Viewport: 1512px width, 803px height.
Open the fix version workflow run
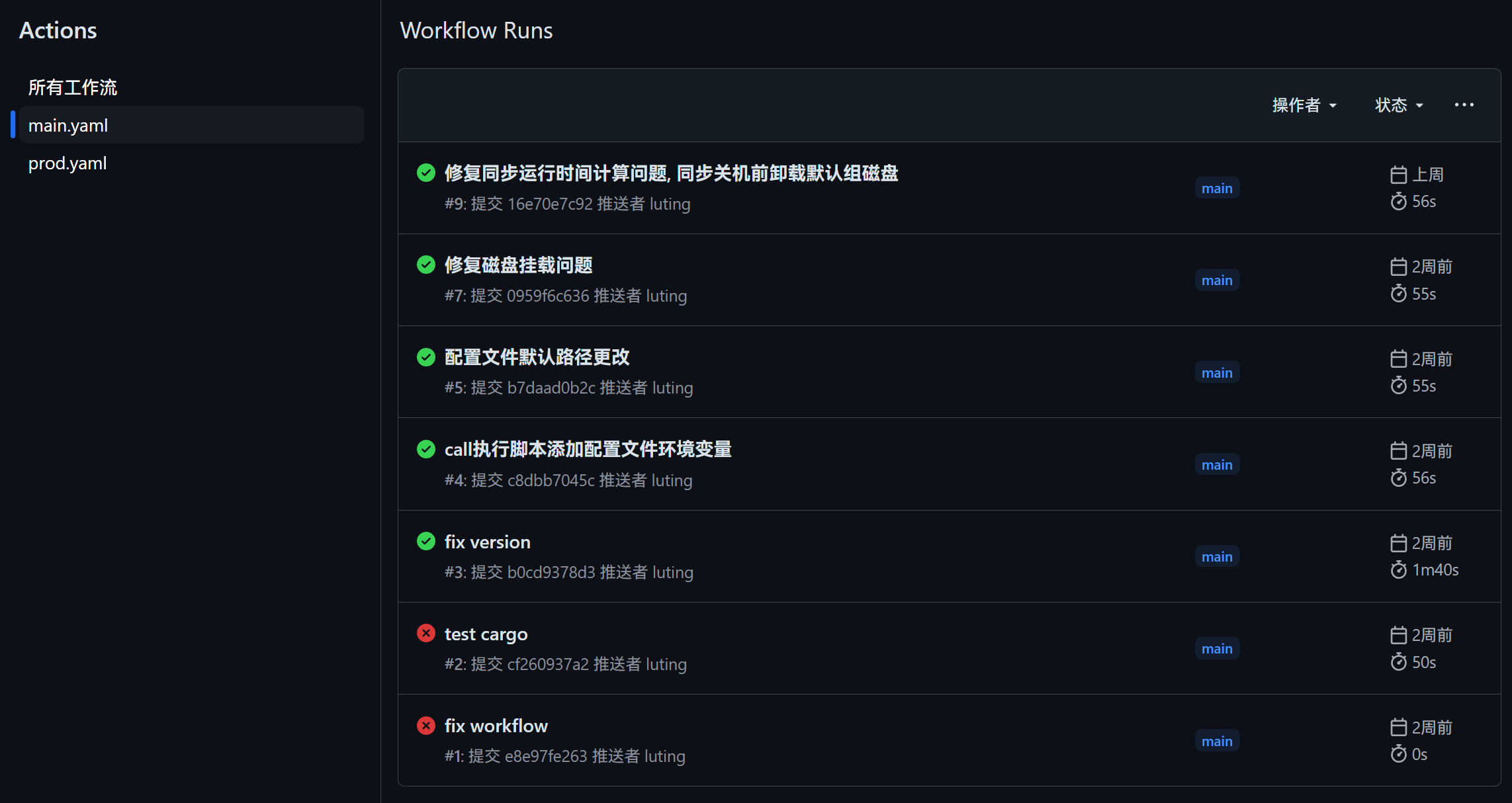pyautogui.click(x=487, y=542)
